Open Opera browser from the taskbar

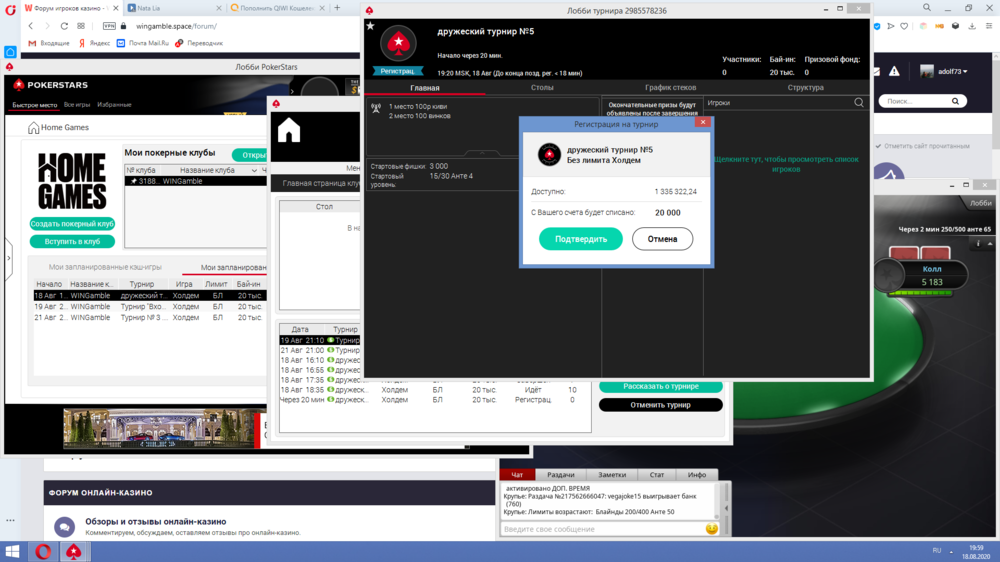tap(43, 551)
